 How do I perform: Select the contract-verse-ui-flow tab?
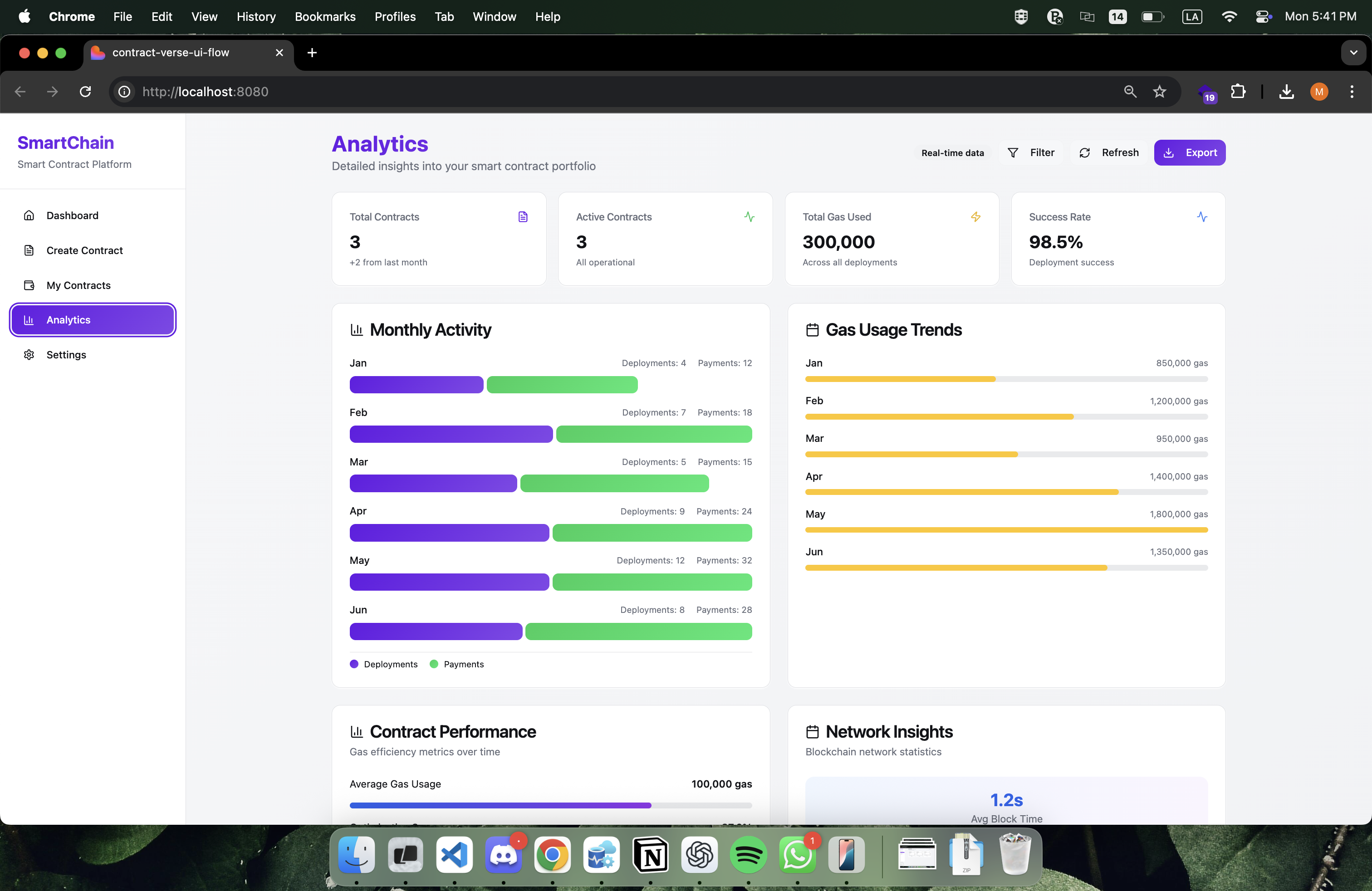point(171,53)
